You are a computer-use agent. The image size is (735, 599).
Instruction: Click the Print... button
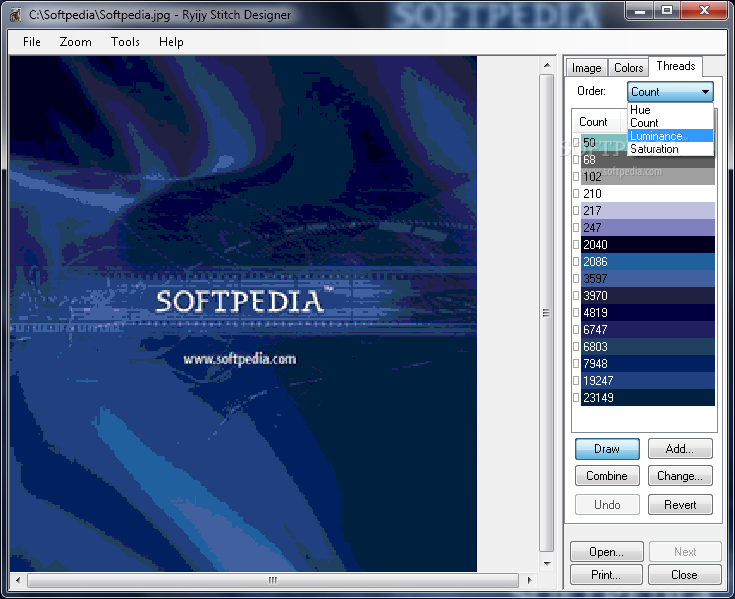[x=607, y=575]
